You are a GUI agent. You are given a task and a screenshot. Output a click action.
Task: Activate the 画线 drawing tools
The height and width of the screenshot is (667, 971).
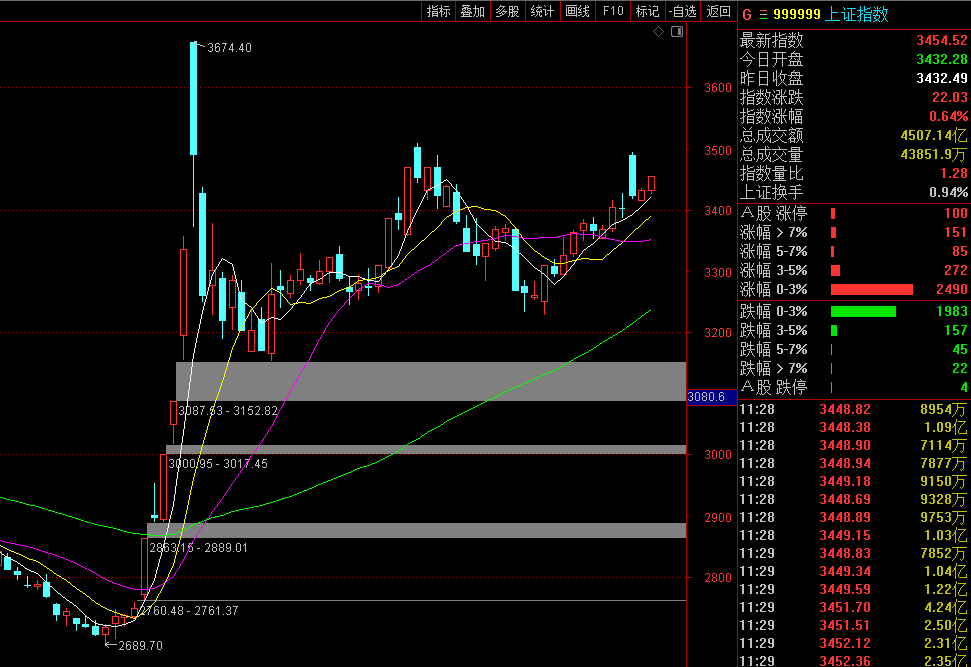577,11
